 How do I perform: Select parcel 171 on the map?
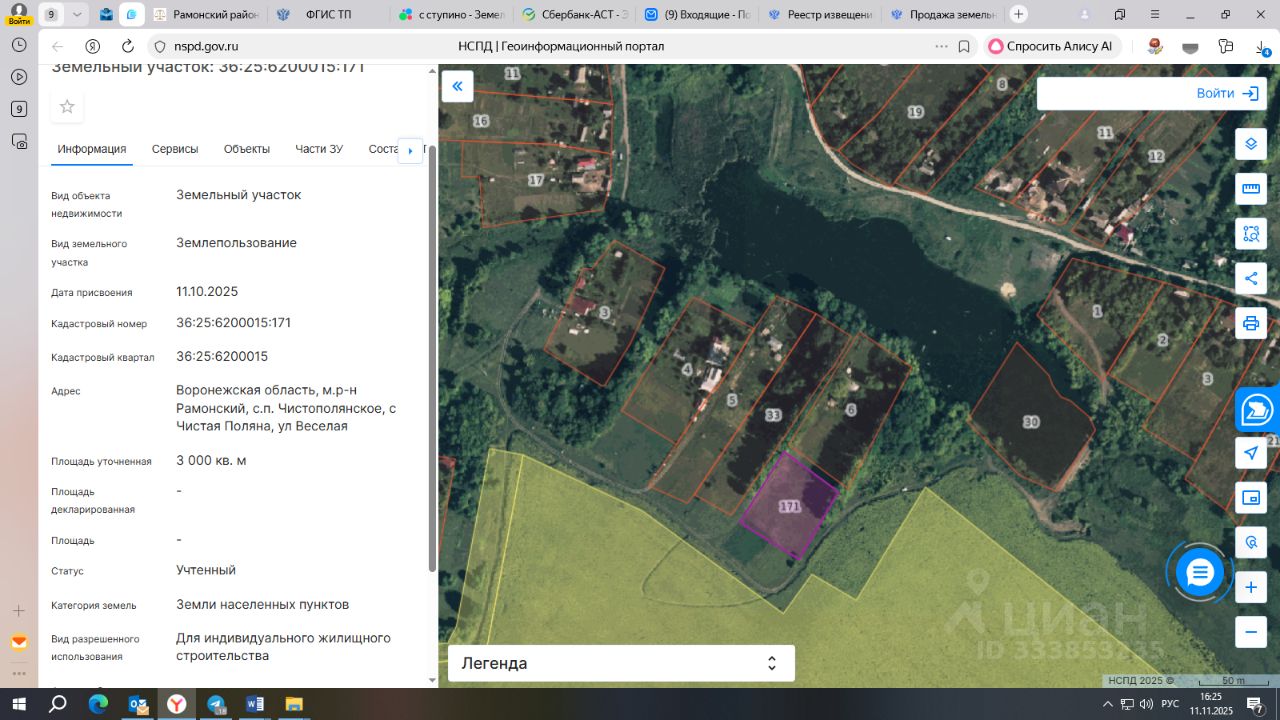789,506
